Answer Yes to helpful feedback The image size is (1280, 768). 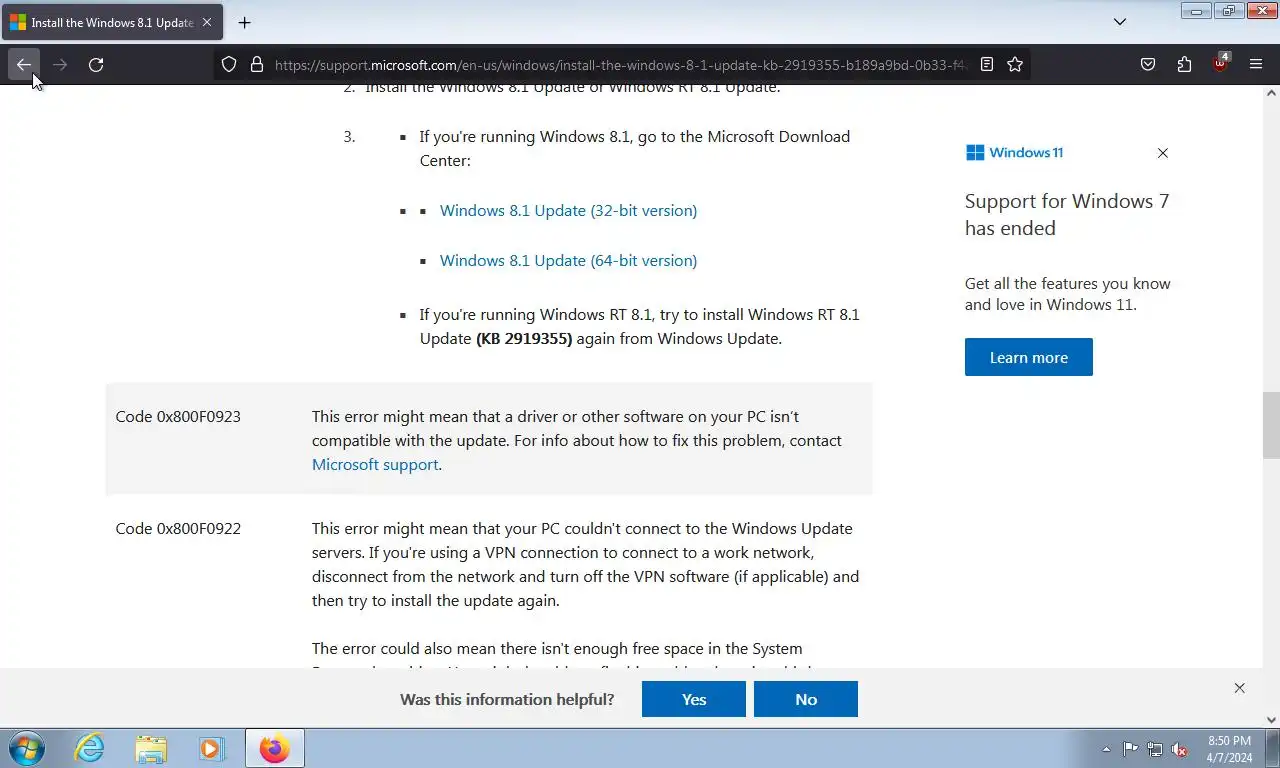[x=694, y=699]
